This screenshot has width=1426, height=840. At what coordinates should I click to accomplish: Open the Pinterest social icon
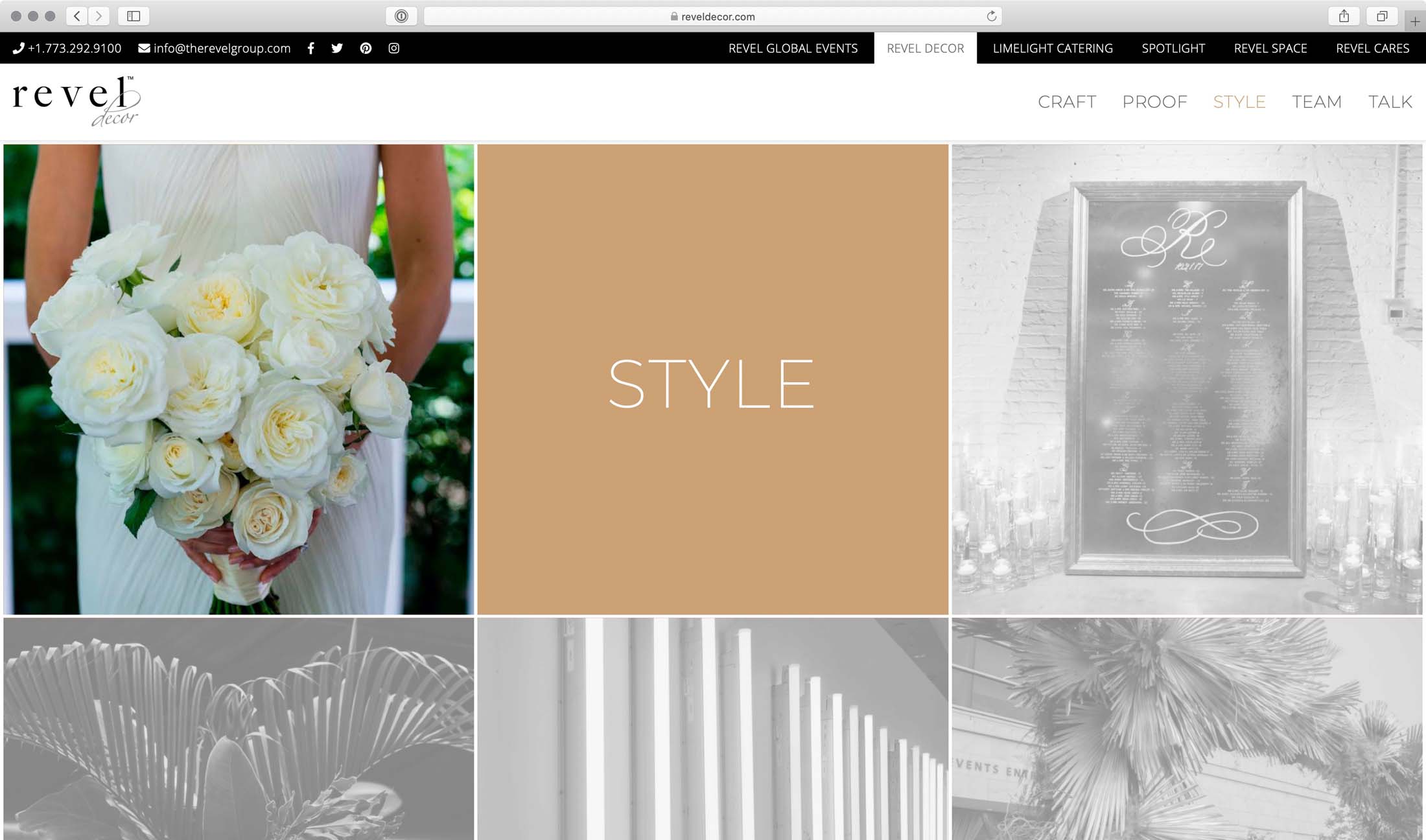pos(366,48)
